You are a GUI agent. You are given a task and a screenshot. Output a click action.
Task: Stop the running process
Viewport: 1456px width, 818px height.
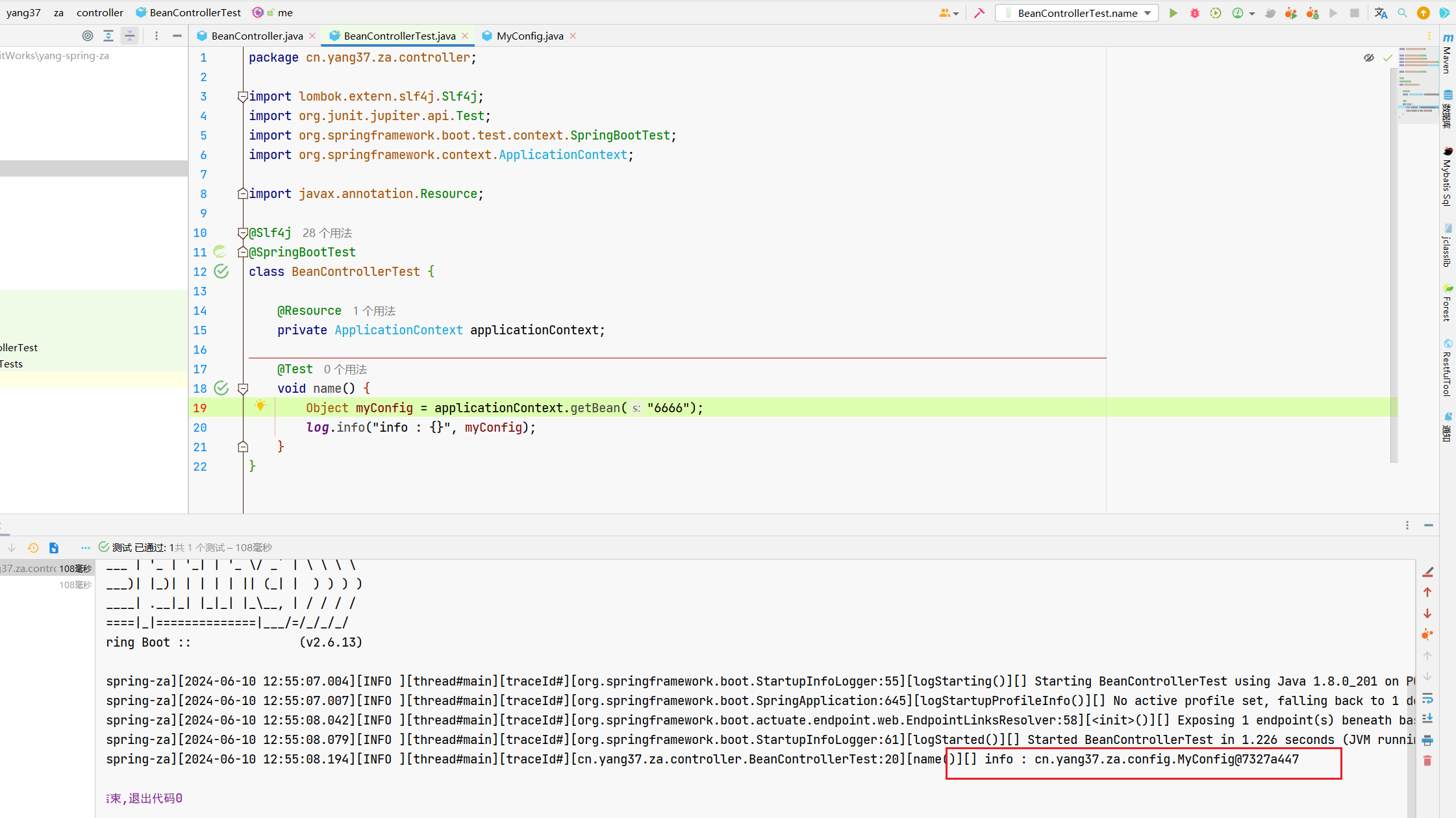point(1355,13)
